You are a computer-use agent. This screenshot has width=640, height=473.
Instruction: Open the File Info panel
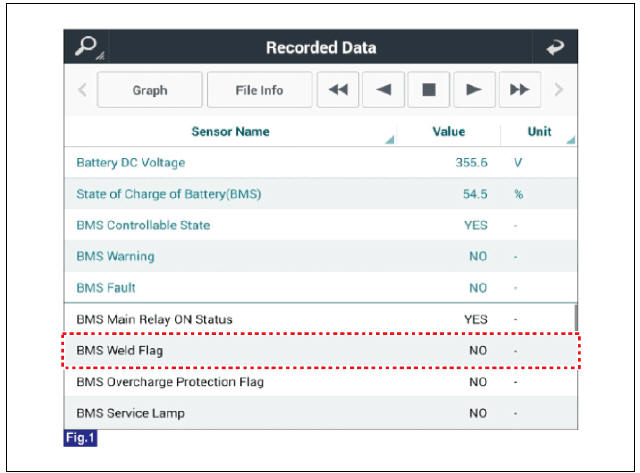coord(260,90)
